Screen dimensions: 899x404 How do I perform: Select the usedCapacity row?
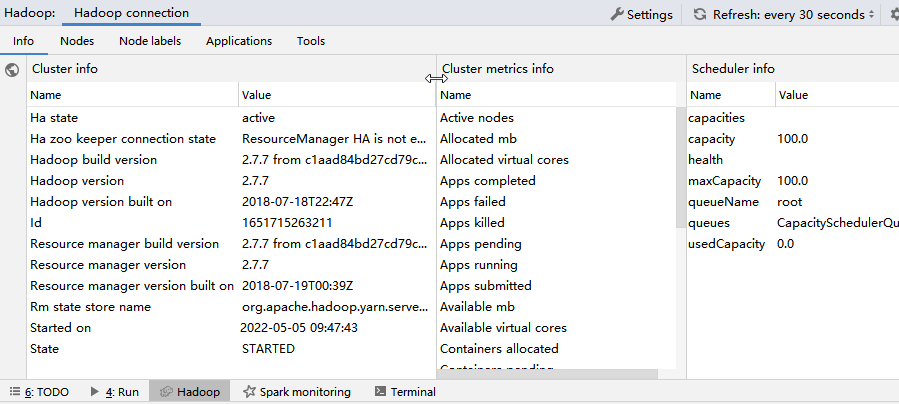[793, 244]
